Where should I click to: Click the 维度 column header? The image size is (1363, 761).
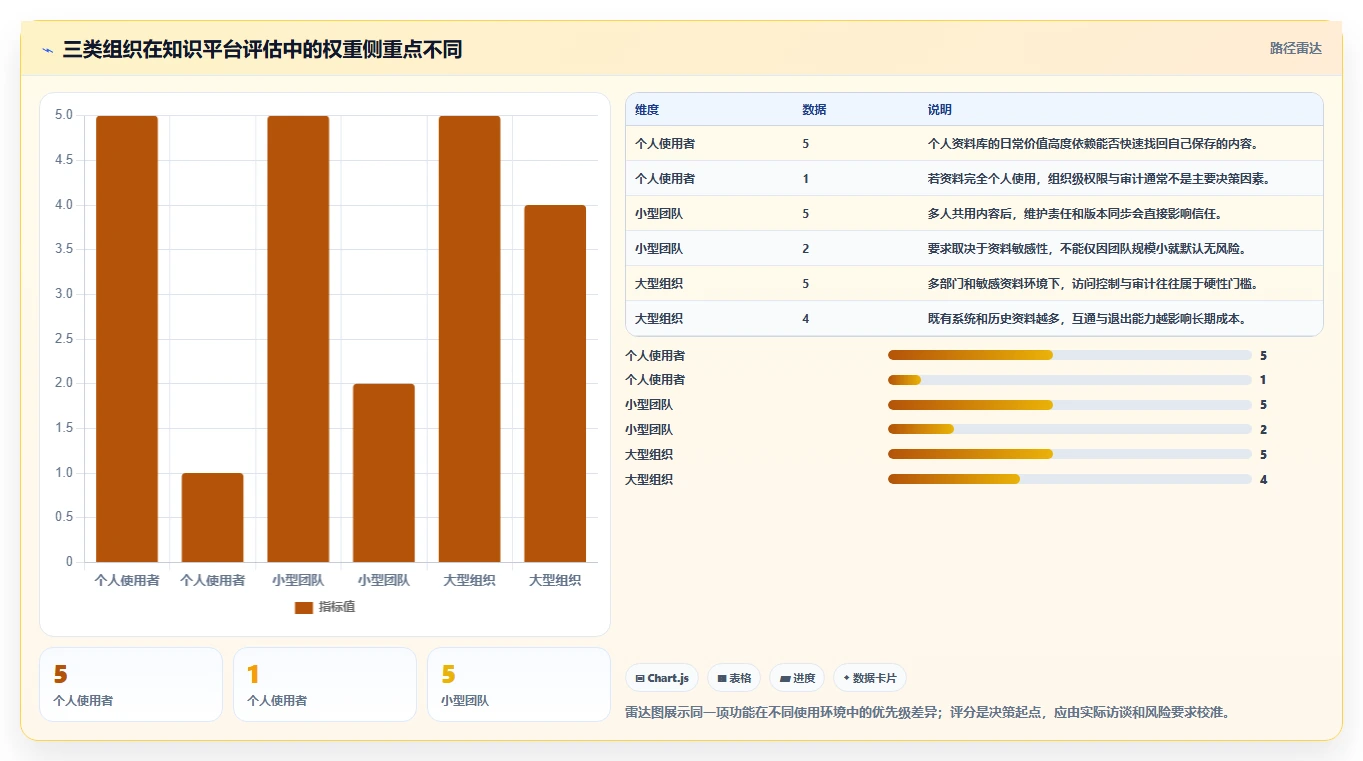pyautogui.click(x=647, y=110)
